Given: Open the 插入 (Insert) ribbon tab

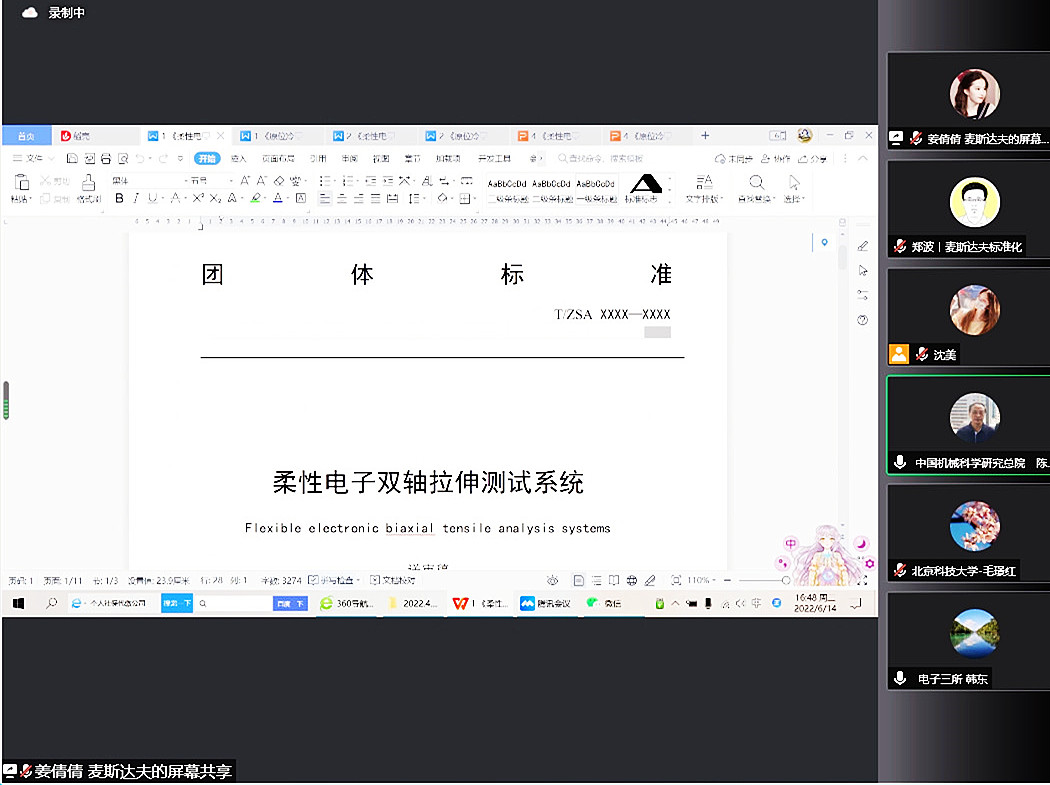Looking at the screenshot, I should tap(238, 159).
